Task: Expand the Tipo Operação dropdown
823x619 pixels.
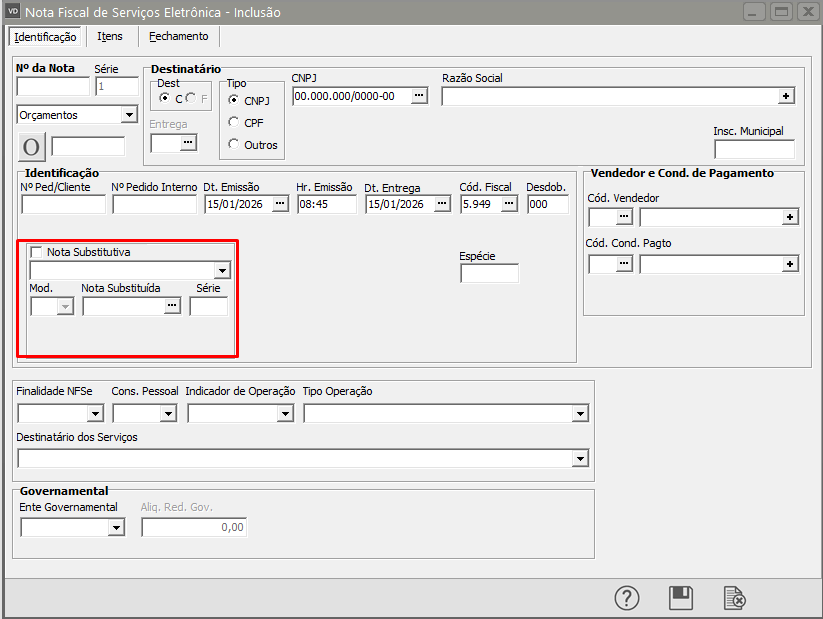Action: coord(579,413)
